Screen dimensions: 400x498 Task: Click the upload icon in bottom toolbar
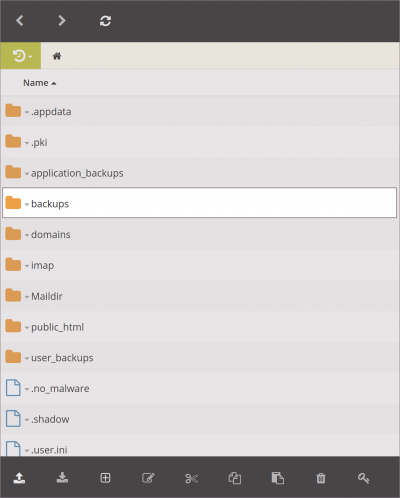coord(19,478)
